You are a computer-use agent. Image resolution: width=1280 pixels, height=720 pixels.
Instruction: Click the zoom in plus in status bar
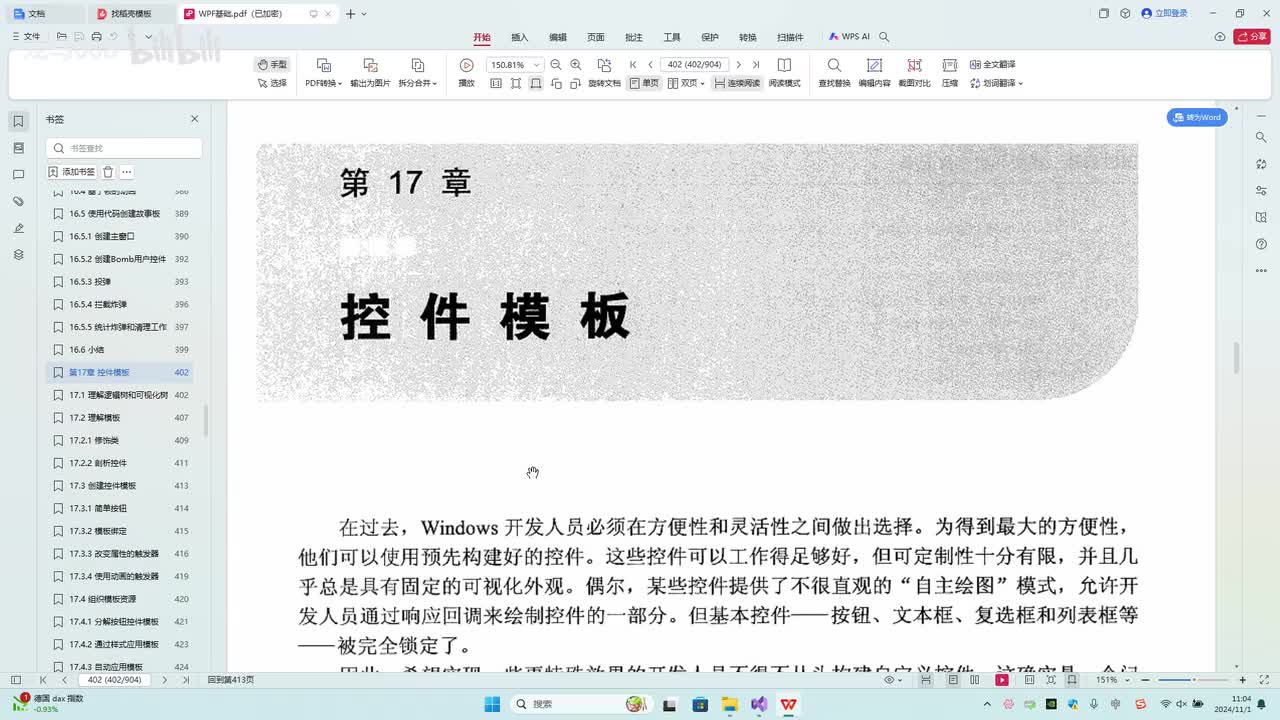[x=1243, y=680]
